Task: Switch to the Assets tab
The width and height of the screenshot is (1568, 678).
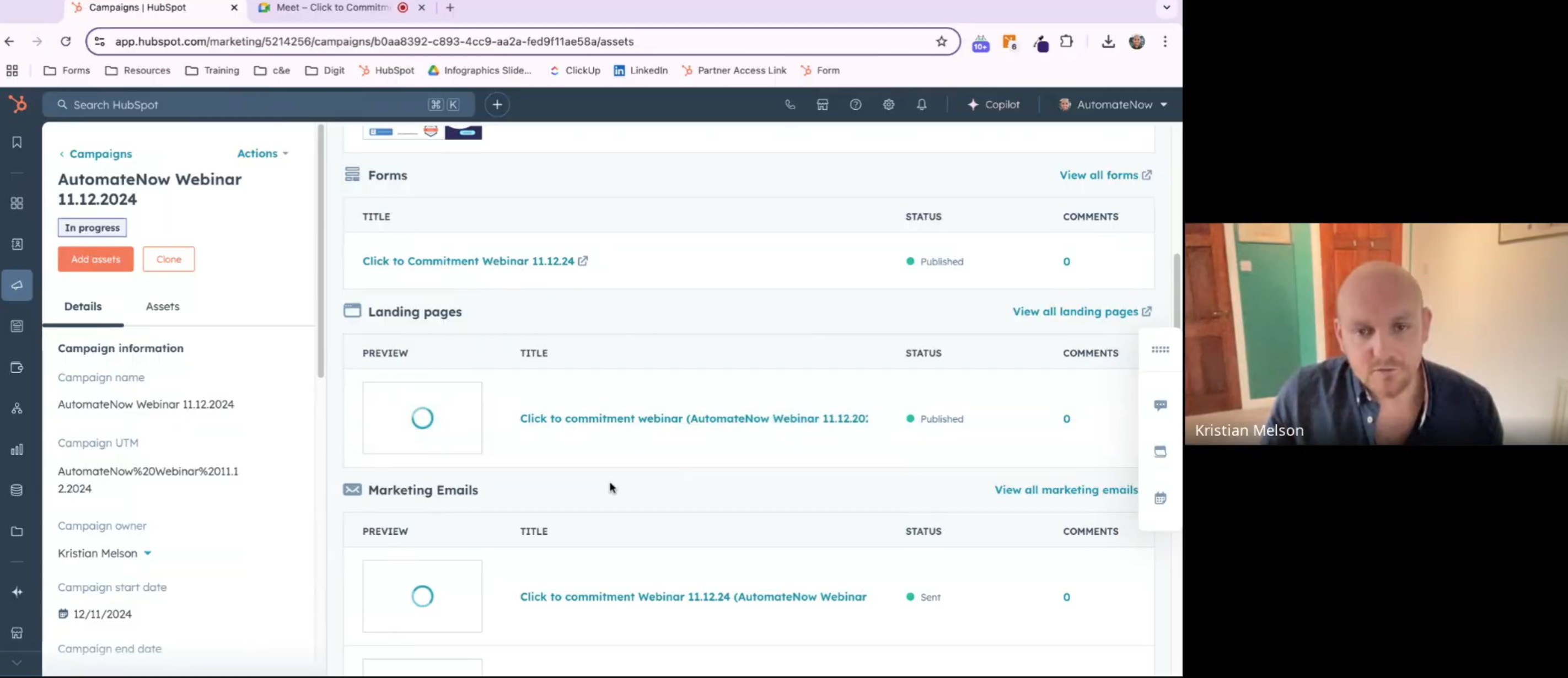Action: click(x=163, y=306)
